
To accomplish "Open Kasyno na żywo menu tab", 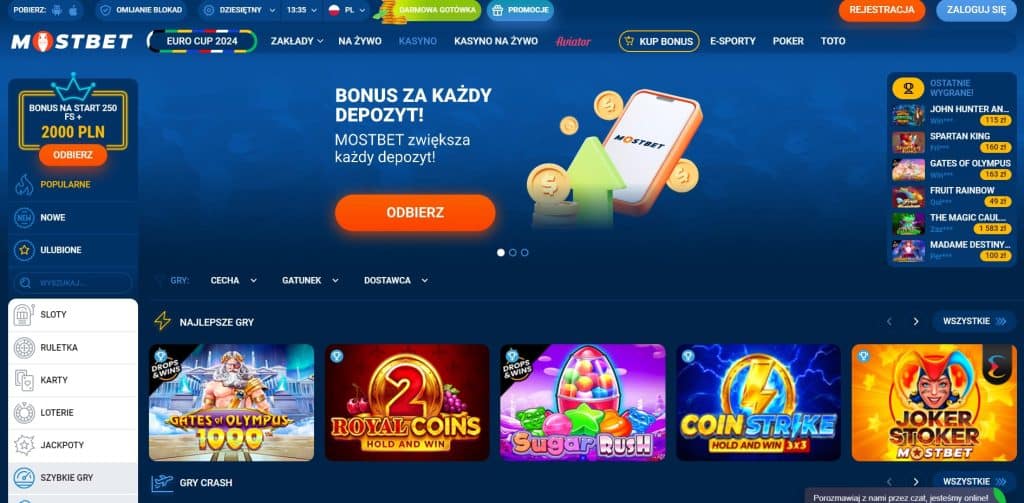I will click(496, 41).
